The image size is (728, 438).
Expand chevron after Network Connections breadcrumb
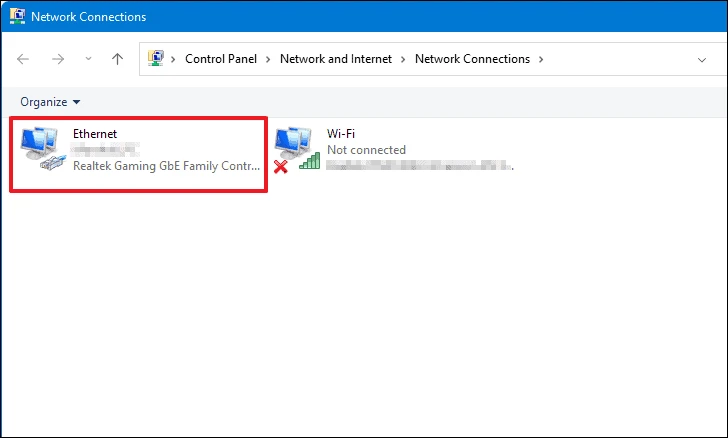541,59
